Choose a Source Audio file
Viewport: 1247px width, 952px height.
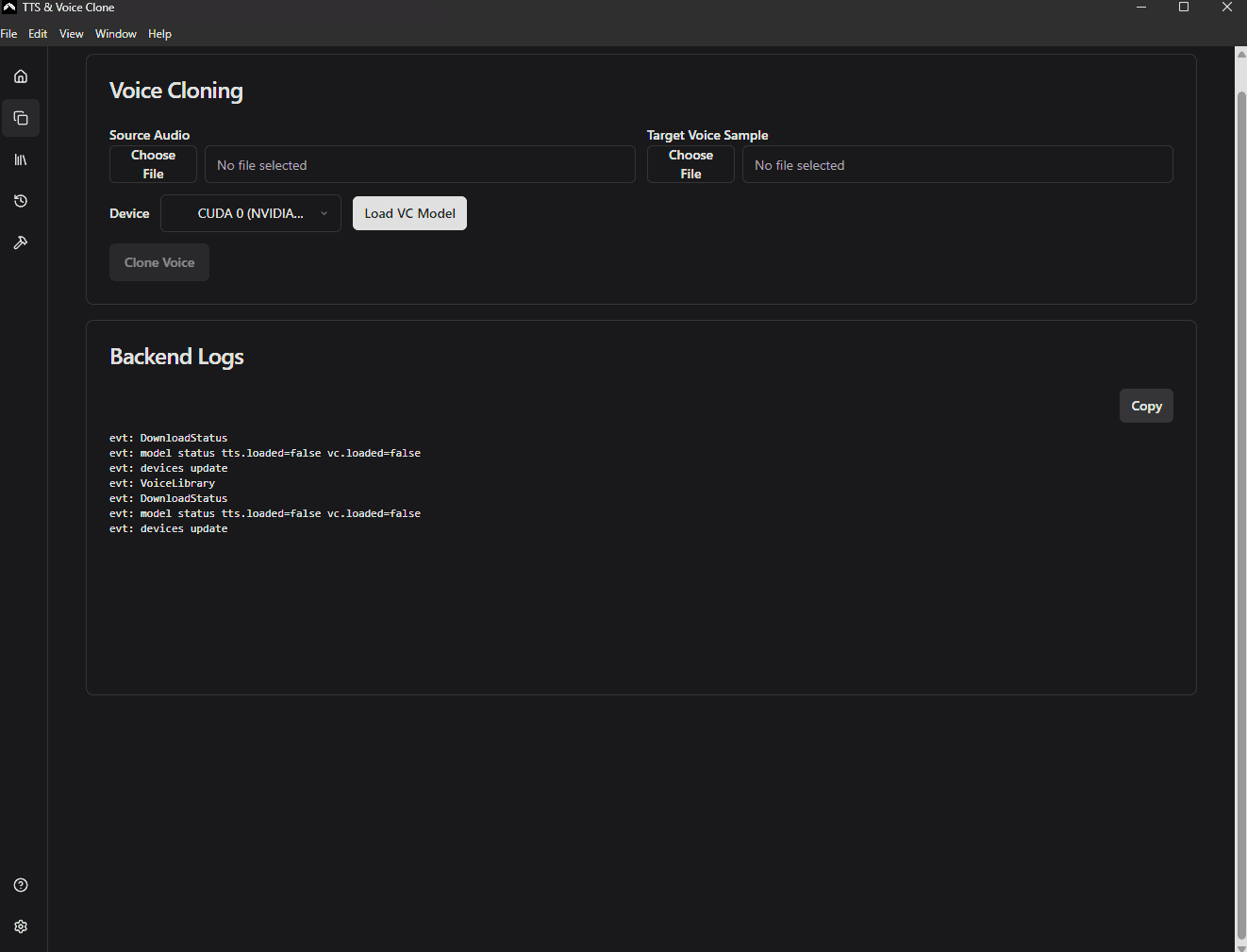pos(153,164)
